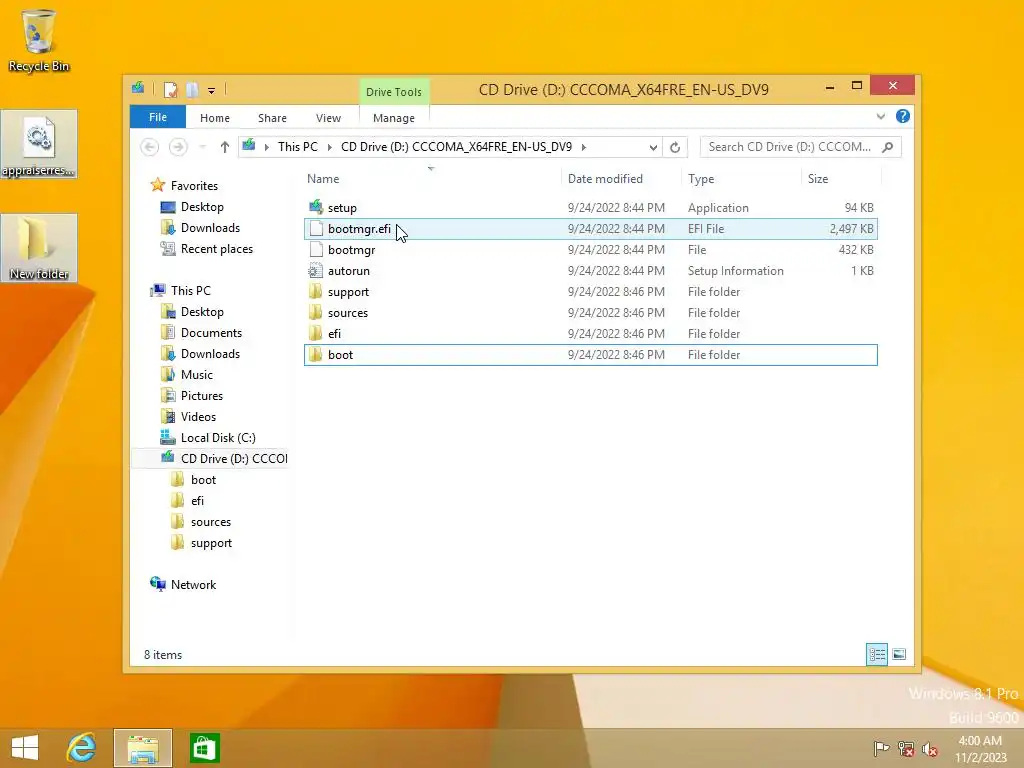Switch to the Home ribbon tab

pyautogui.click(x=215, y=118)
